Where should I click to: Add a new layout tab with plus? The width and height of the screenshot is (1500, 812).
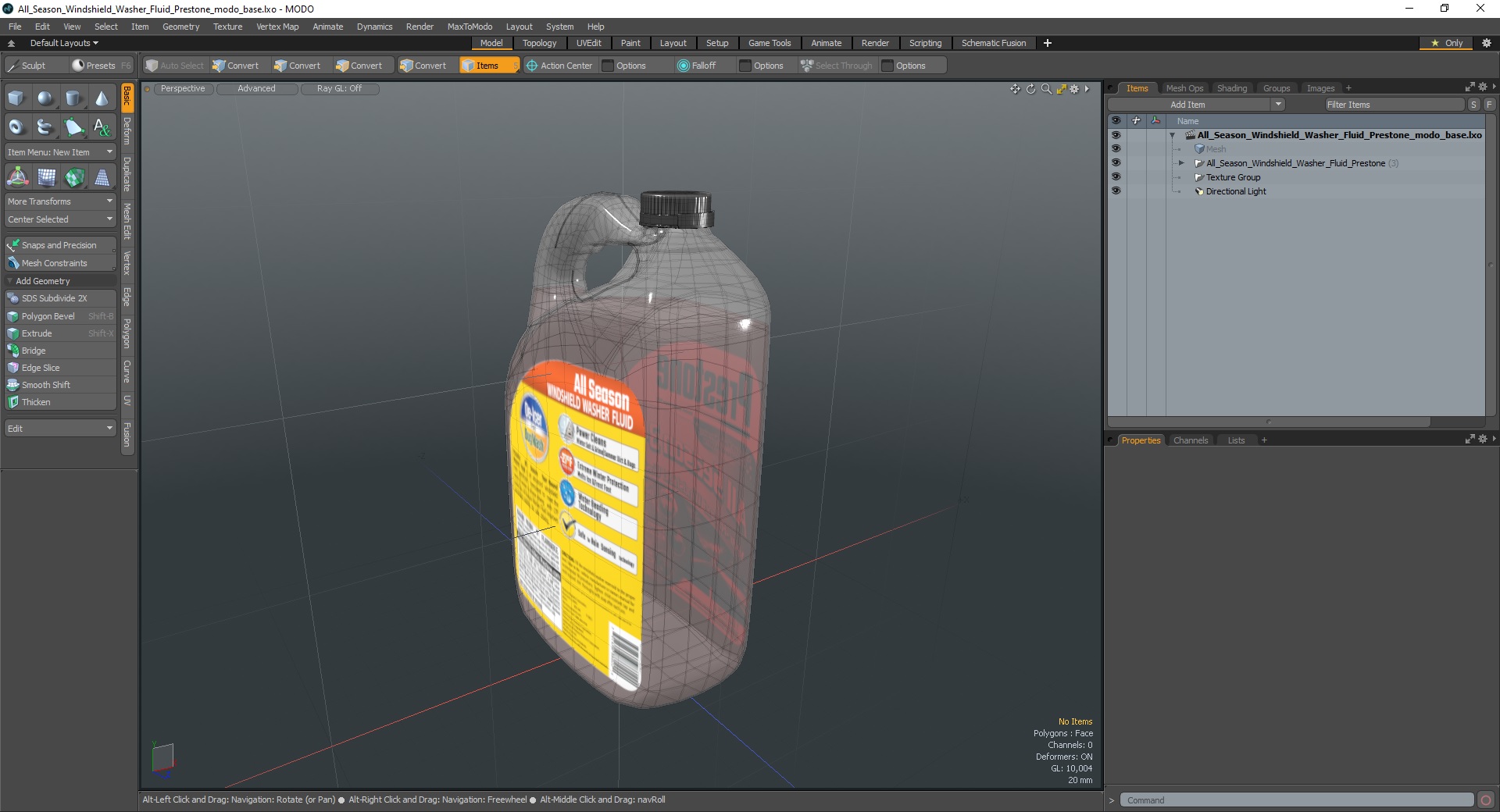[x=1048, y=43]
